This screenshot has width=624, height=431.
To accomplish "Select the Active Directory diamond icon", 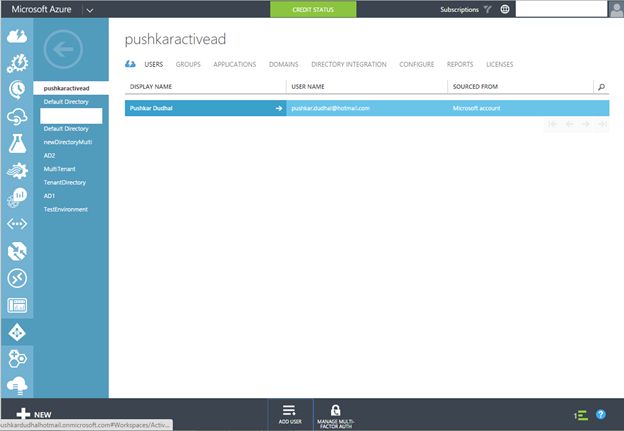I will pyautogui.click(x=17, y=332).
